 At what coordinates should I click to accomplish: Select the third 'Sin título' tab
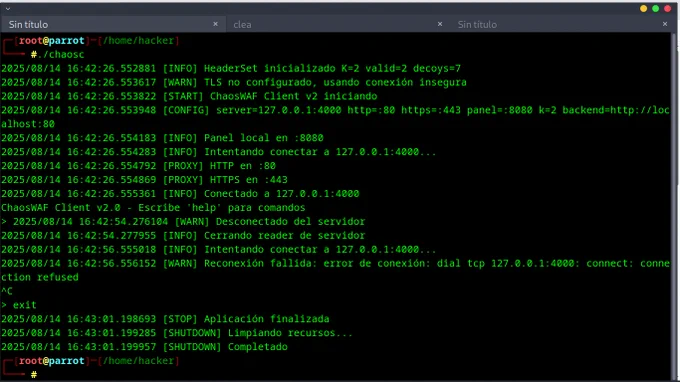(562, 24)
